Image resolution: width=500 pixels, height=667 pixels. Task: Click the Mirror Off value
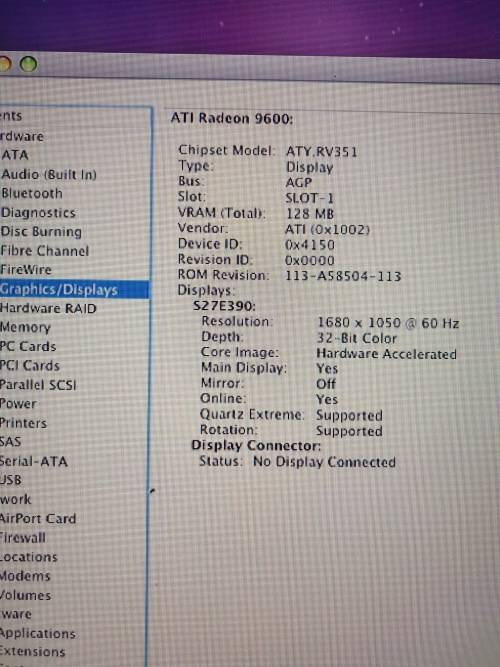[326, 384]
